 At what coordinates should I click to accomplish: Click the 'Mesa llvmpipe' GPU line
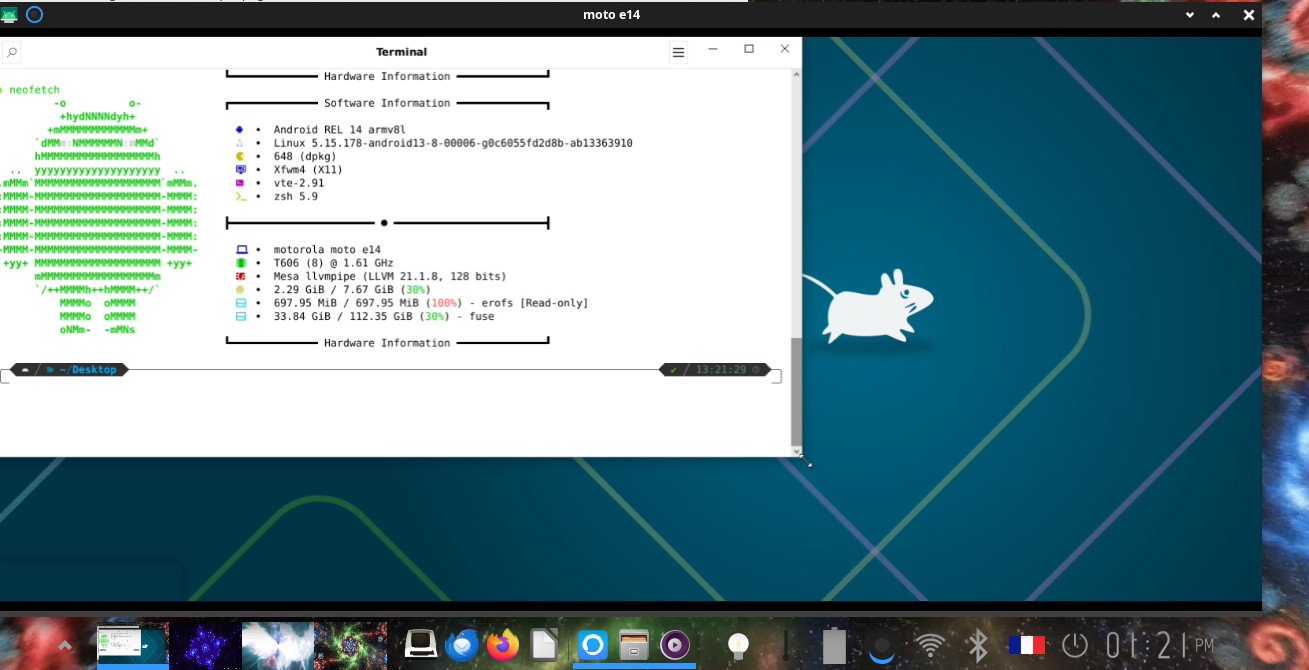(x=390, y=276)
